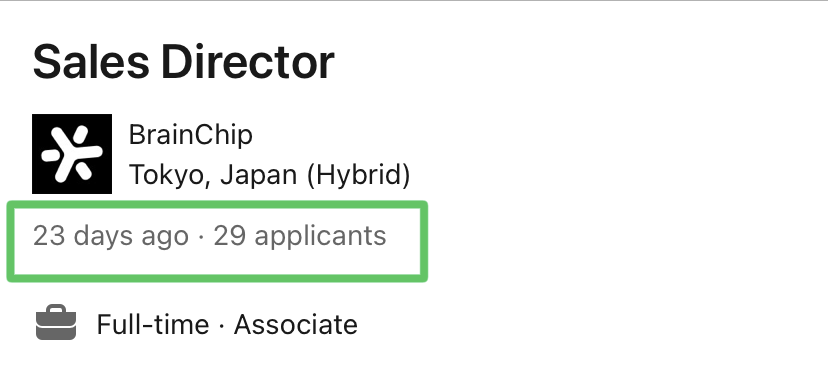Select the Associate seniority label
This screenshot has height=366, width=828.
(x=296, y=324)
